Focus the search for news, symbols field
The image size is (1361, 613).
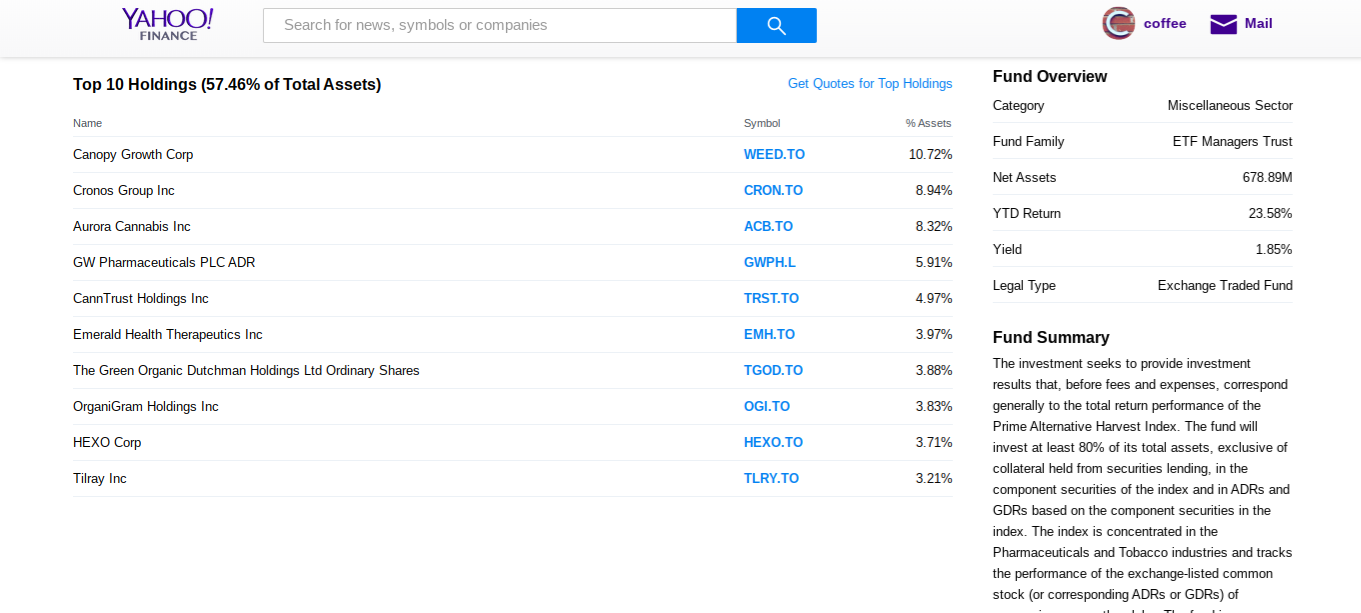pos(500,25)
